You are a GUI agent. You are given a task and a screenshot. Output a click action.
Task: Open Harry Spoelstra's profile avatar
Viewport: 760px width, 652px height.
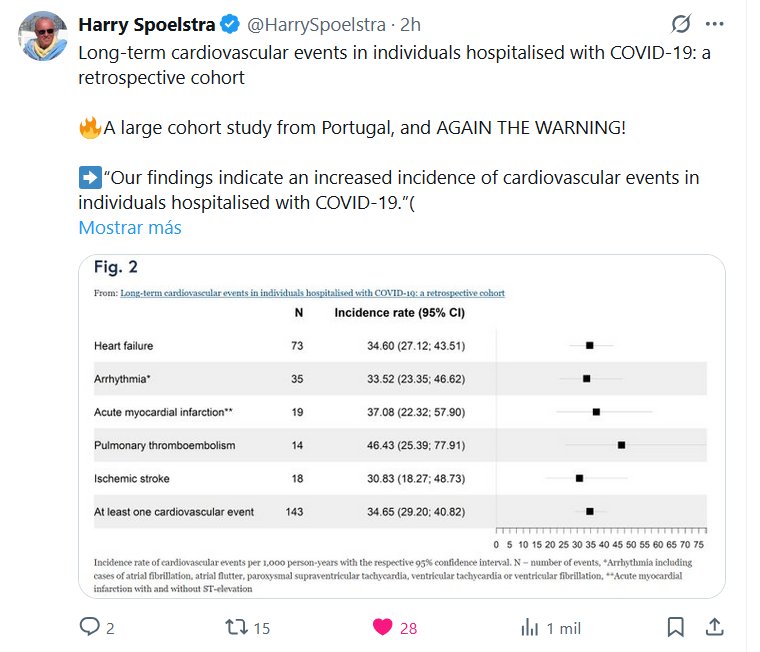[x=43, y=35]
